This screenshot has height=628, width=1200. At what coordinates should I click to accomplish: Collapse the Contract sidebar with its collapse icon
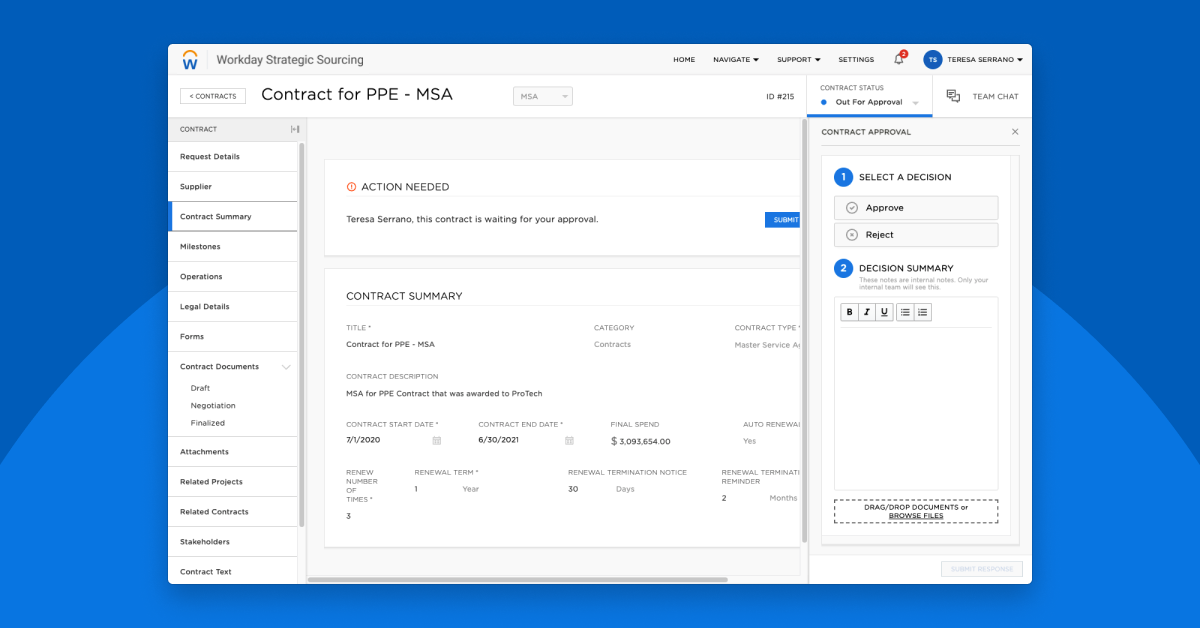pyautogui.click(x=293, y=128)
